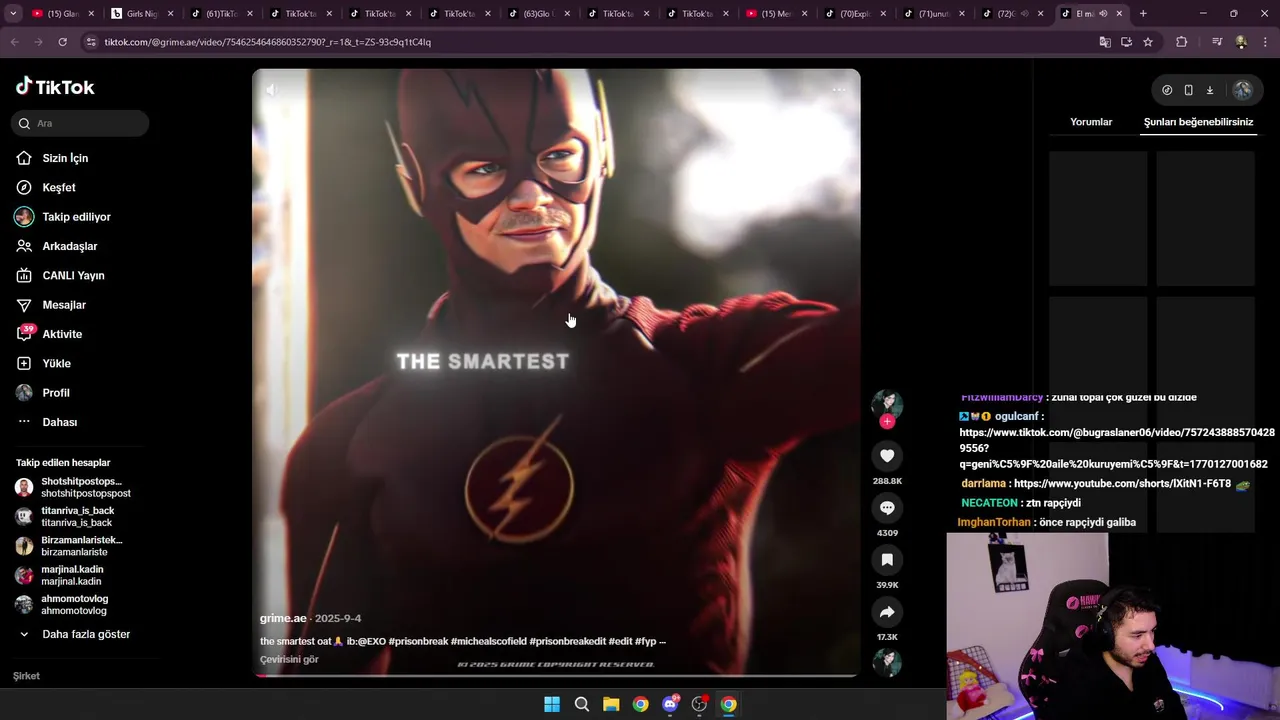This screenshot has width=1280, height=720.
Task: Mute the playing tab via speaker icon
Action: click(x=1103, y=14)
